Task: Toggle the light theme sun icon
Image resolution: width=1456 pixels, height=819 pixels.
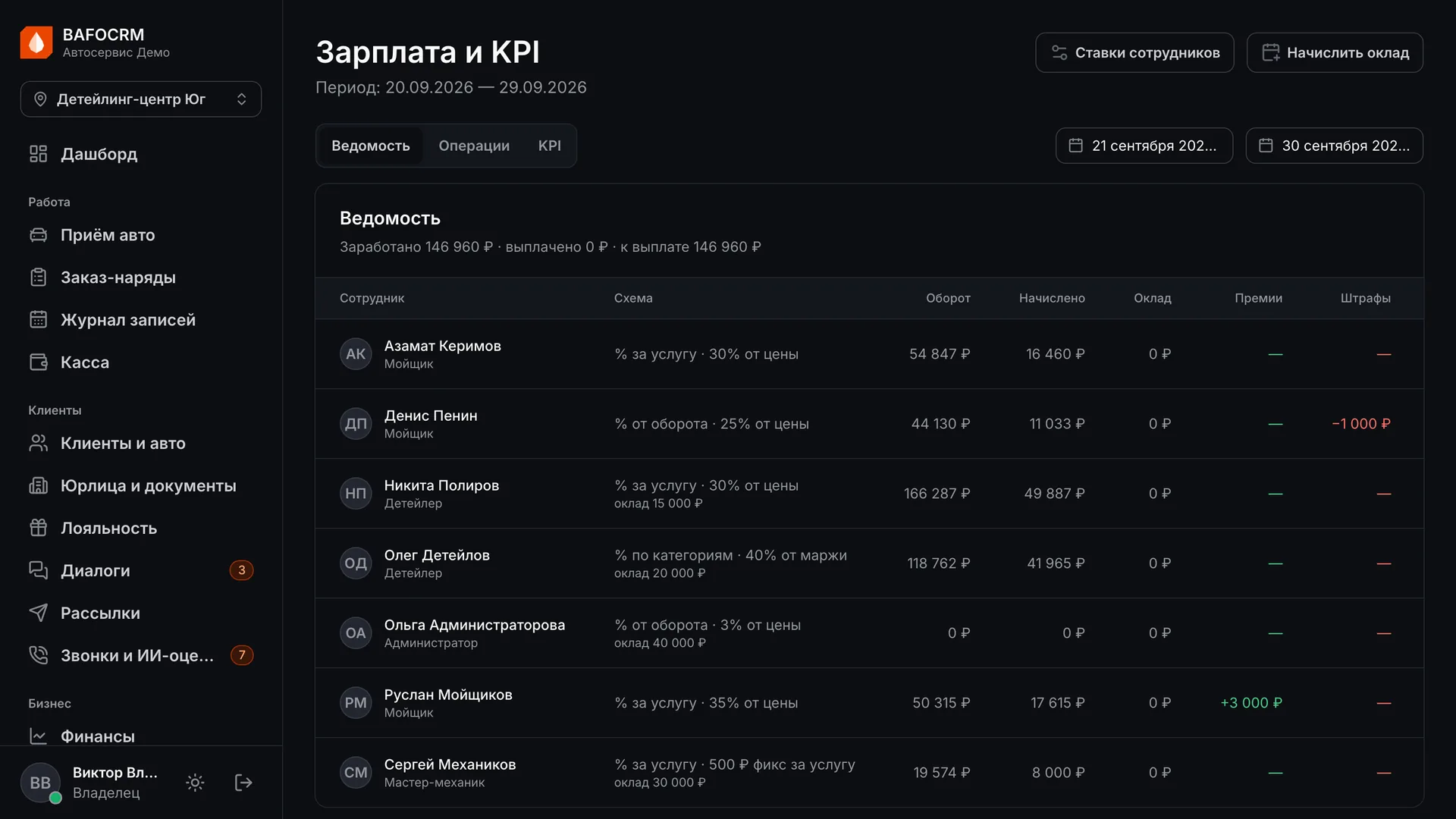Action: (195, 783)
